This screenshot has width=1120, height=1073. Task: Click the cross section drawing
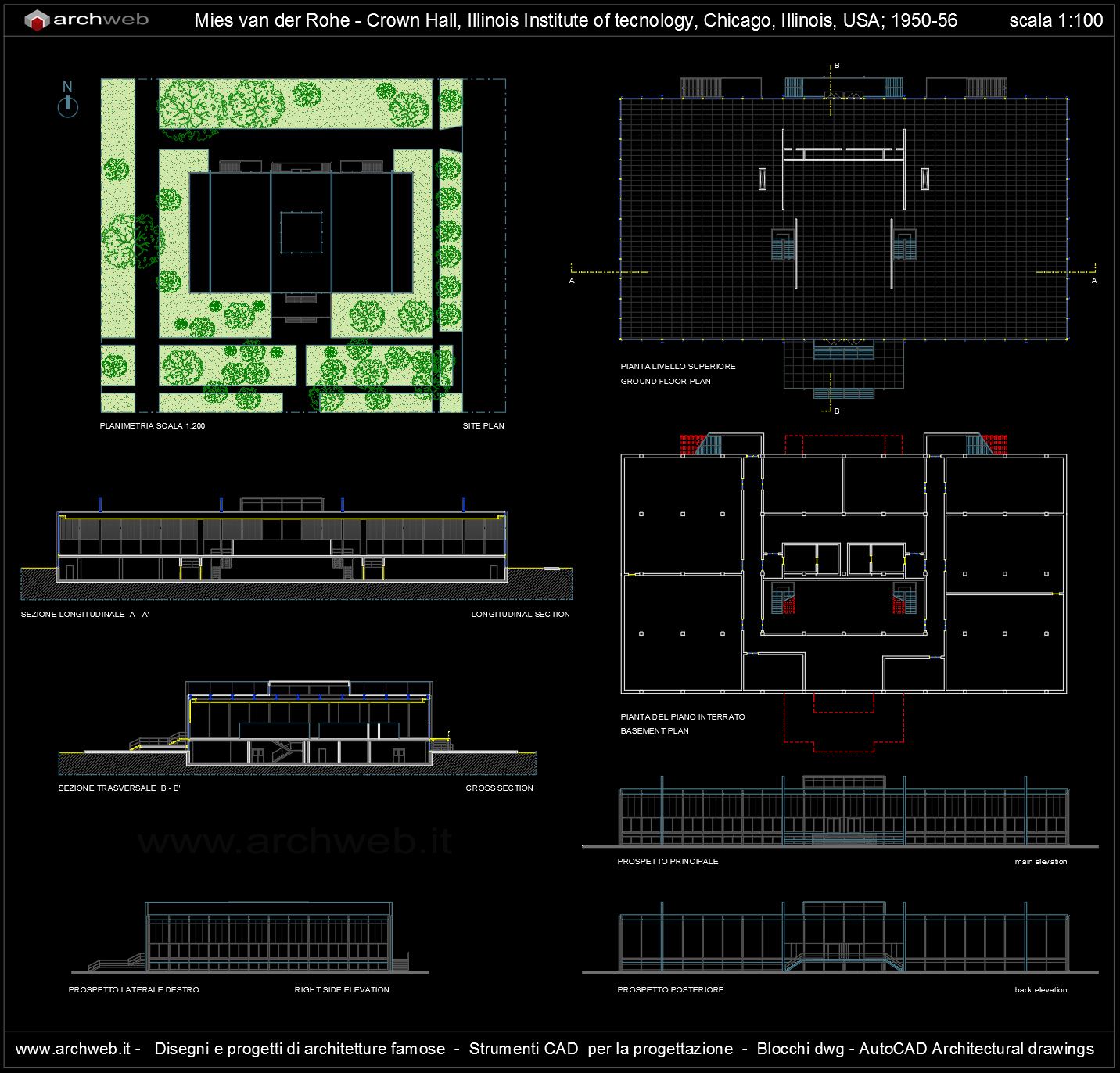tap(297, 727)
